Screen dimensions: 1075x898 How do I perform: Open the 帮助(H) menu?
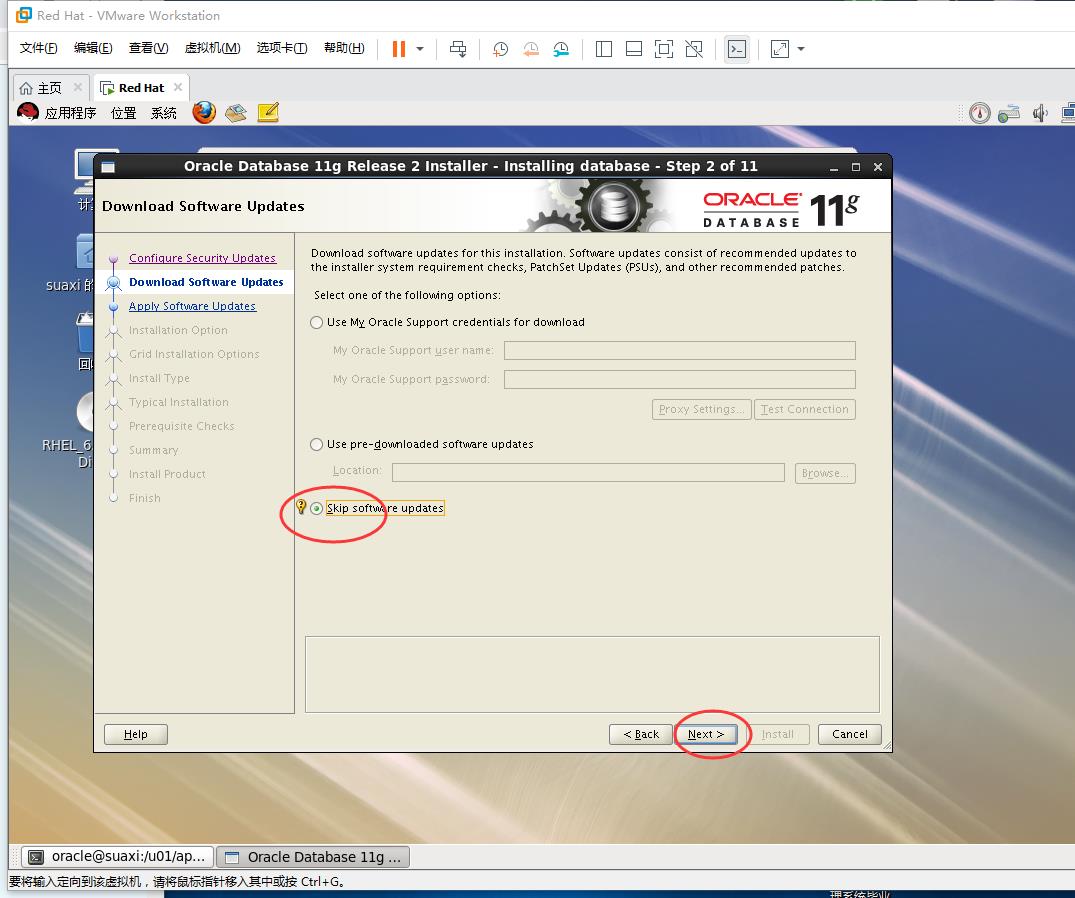coord(344,48)
